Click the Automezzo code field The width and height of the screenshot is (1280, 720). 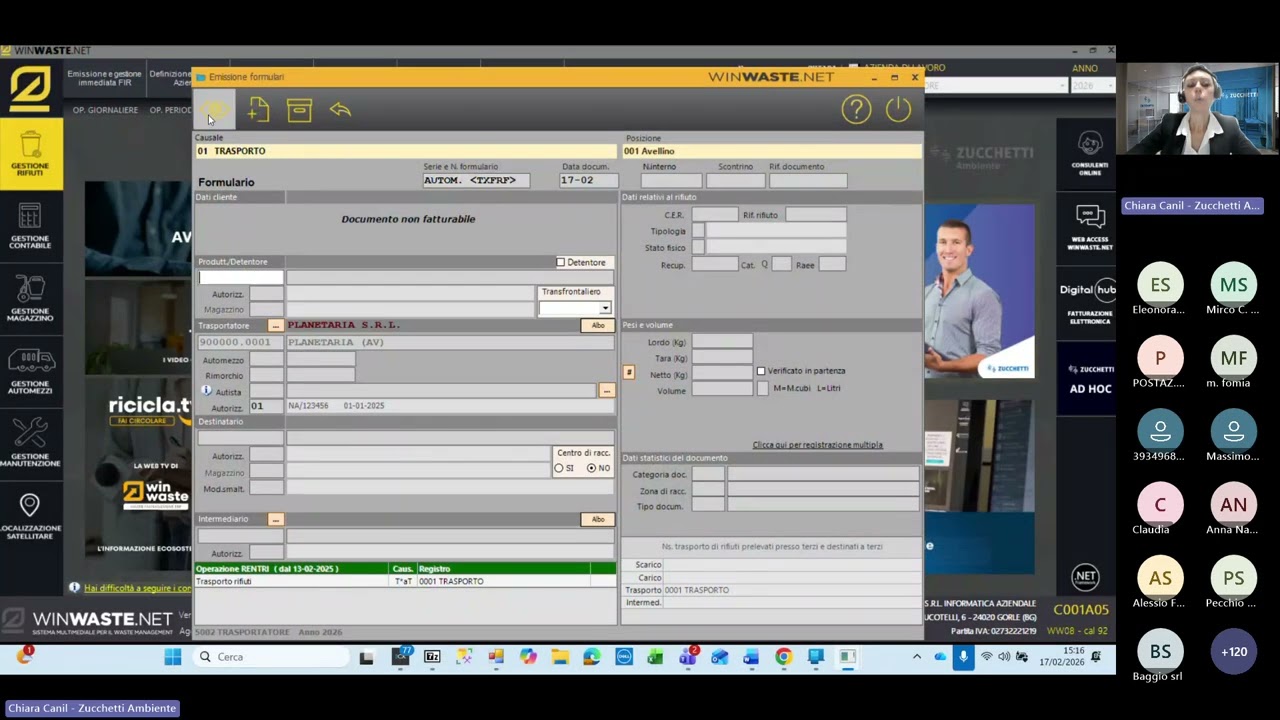(266, 359)
